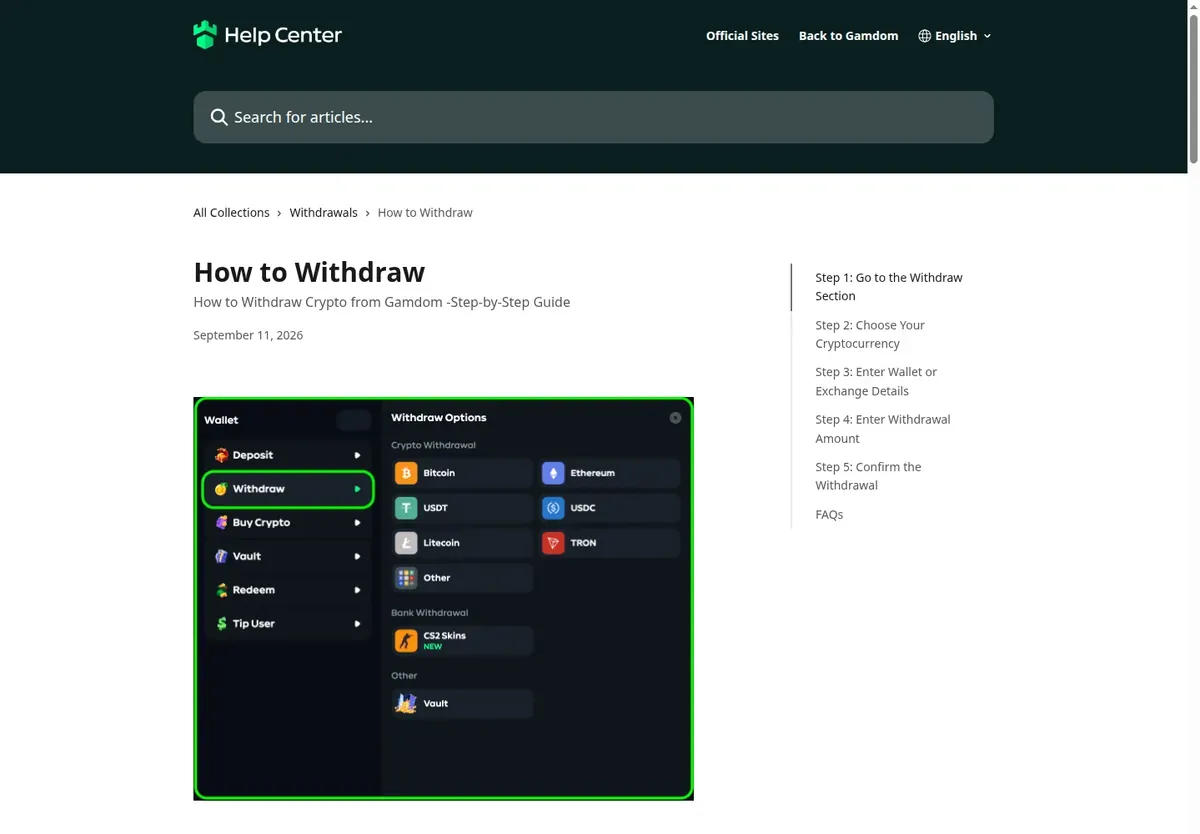Click the Help Center logo

(x=267, y=35)
